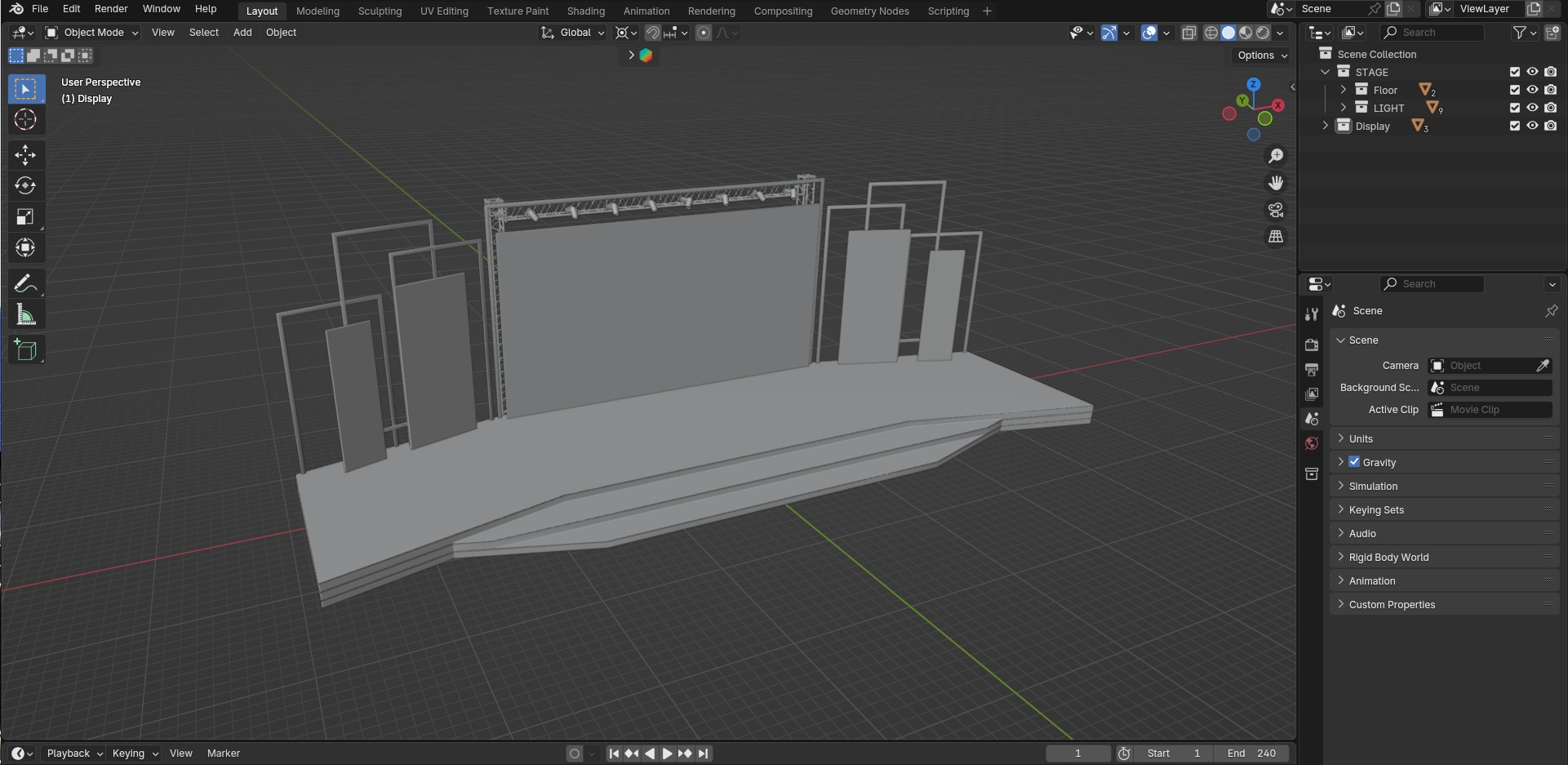
Task: Open the Tool properties tab
Action: 1312,315
